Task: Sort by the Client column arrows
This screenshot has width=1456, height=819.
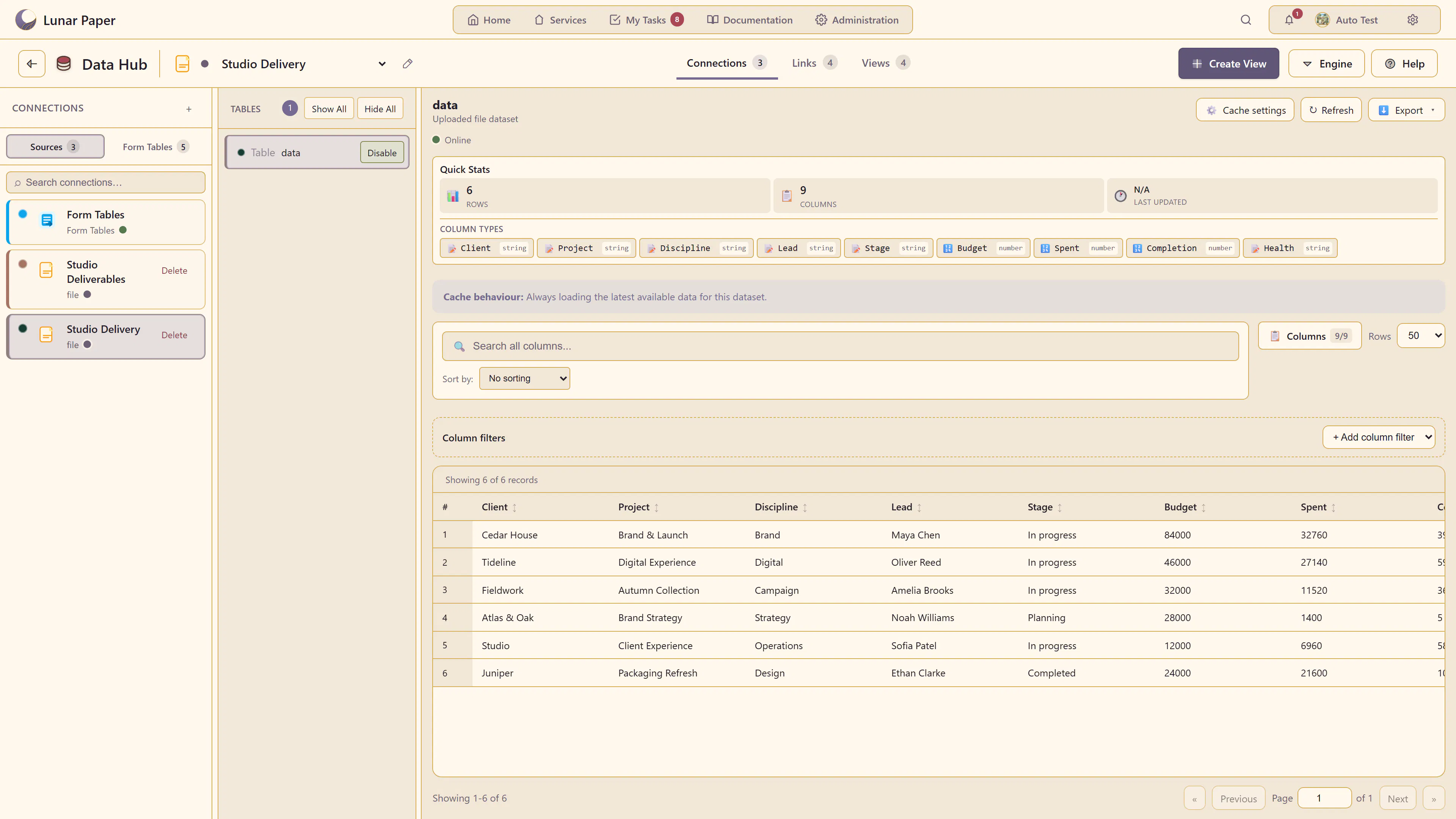Action: pyautogui.click(x=515, y=508)
